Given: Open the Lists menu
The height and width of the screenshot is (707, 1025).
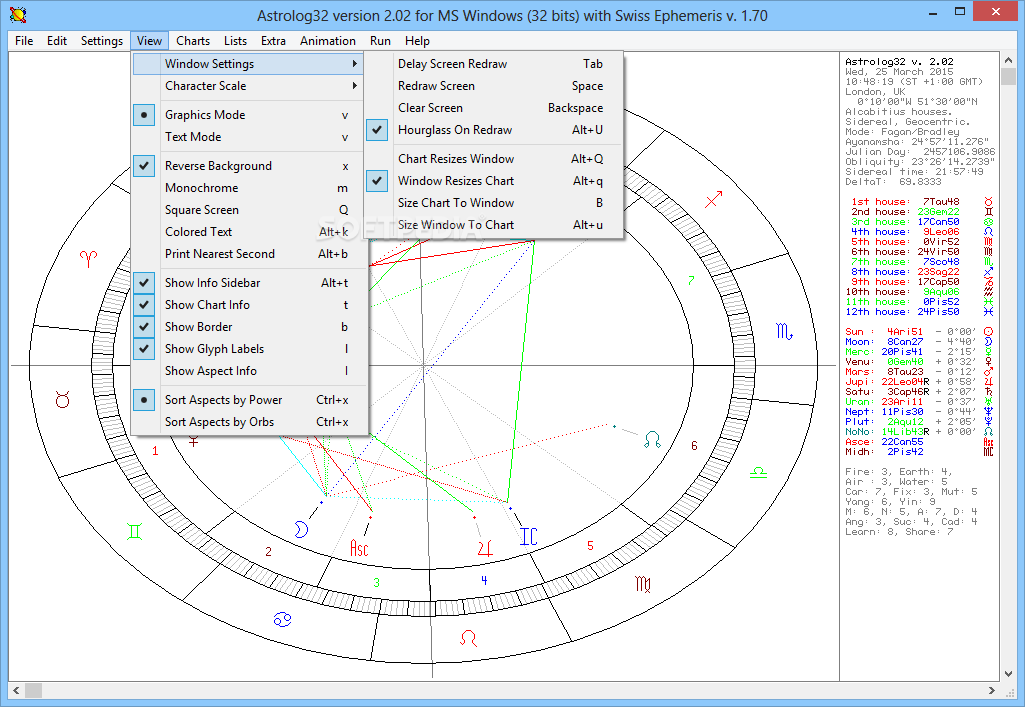Looking at the screenshot, I should click(235, 41).
